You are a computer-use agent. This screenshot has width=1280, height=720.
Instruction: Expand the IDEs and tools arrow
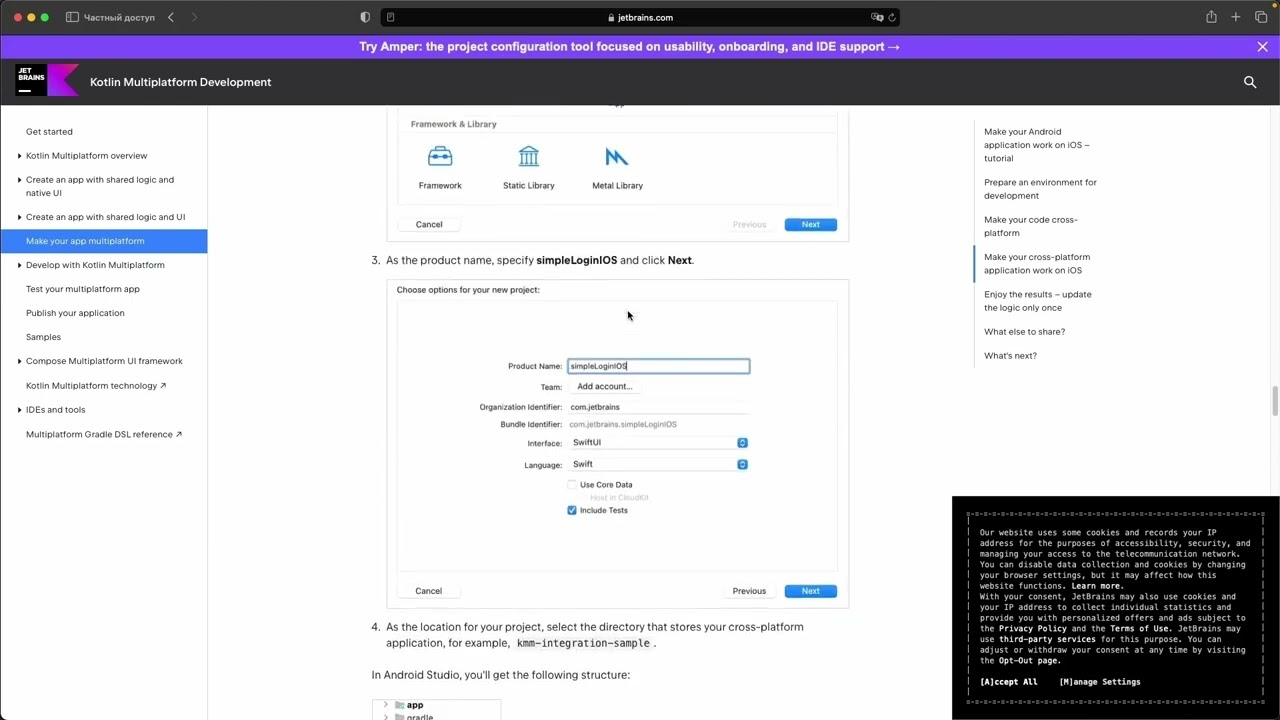(19, 410)
